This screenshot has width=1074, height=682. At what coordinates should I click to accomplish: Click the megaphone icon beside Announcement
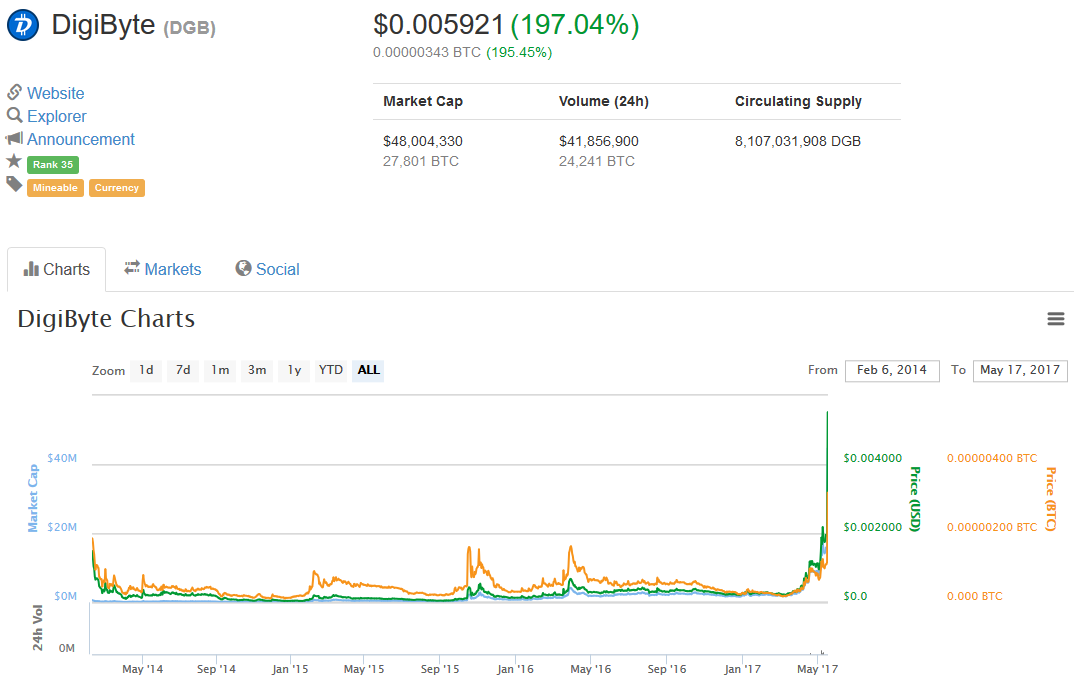(x=14, y=138)
